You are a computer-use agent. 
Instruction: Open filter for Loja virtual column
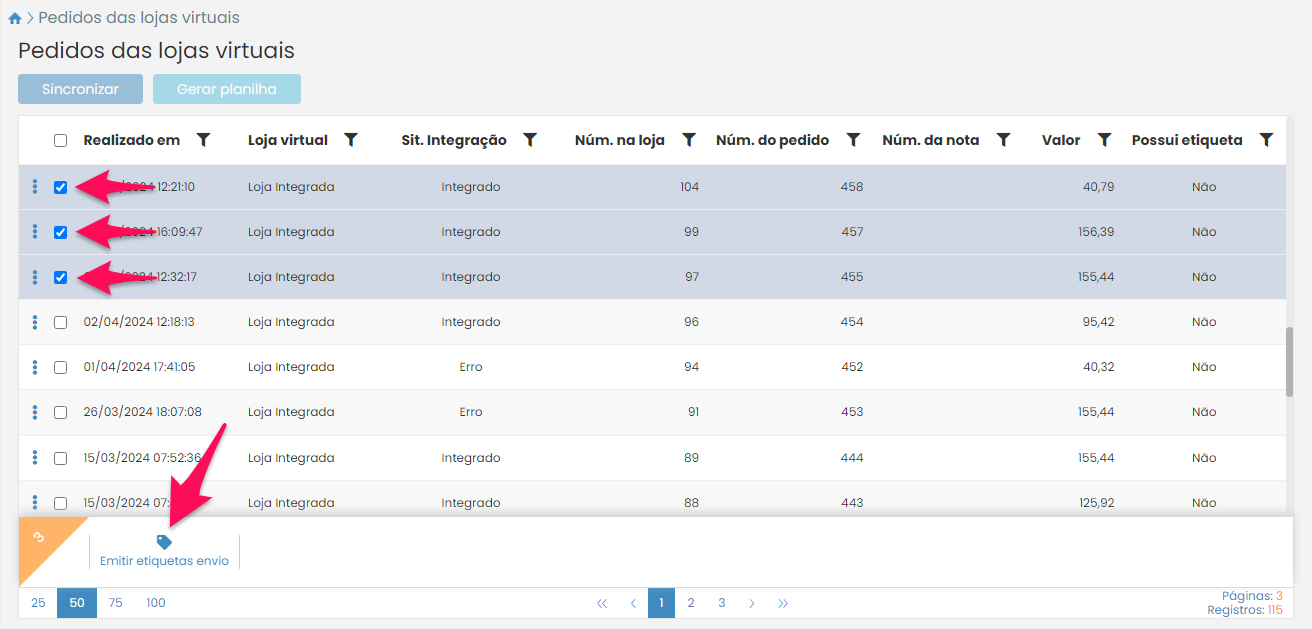pyautogui.click(x=351, y=140)
